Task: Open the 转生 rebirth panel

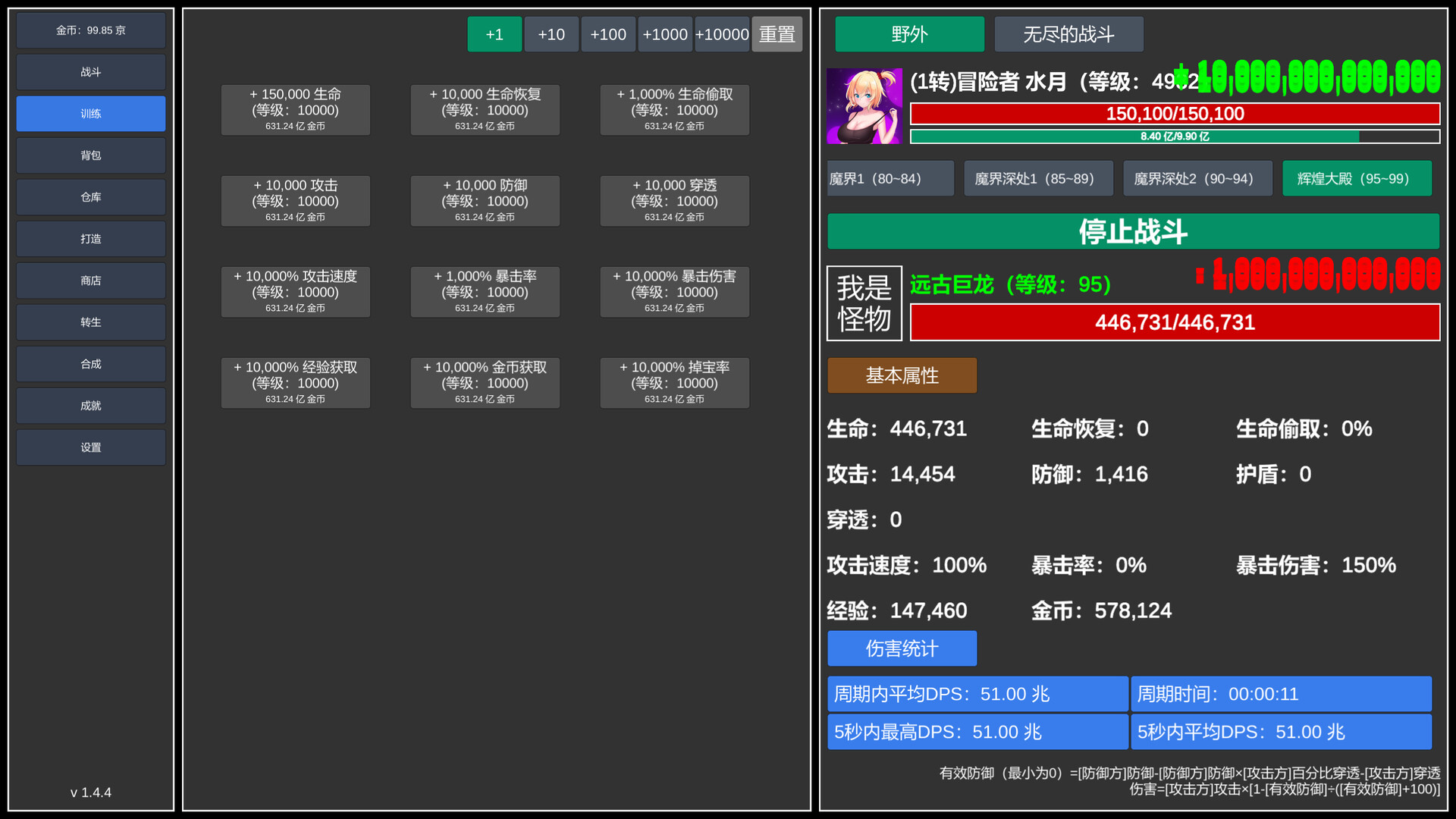Action: click(x=90, y=322)
